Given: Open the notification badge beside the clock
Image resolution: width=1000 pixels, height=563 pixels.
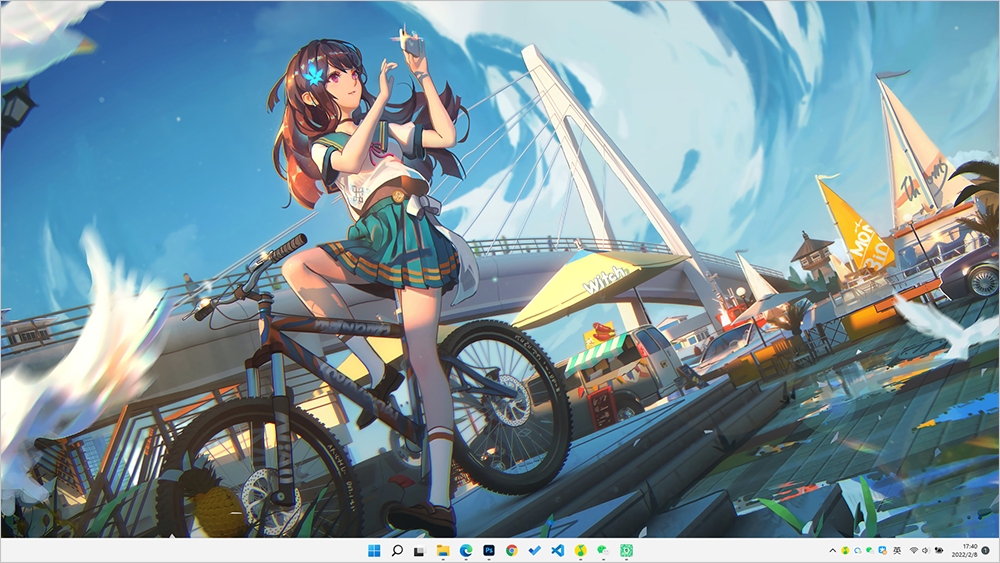Looking at the screenshot, I should point(985,550).
